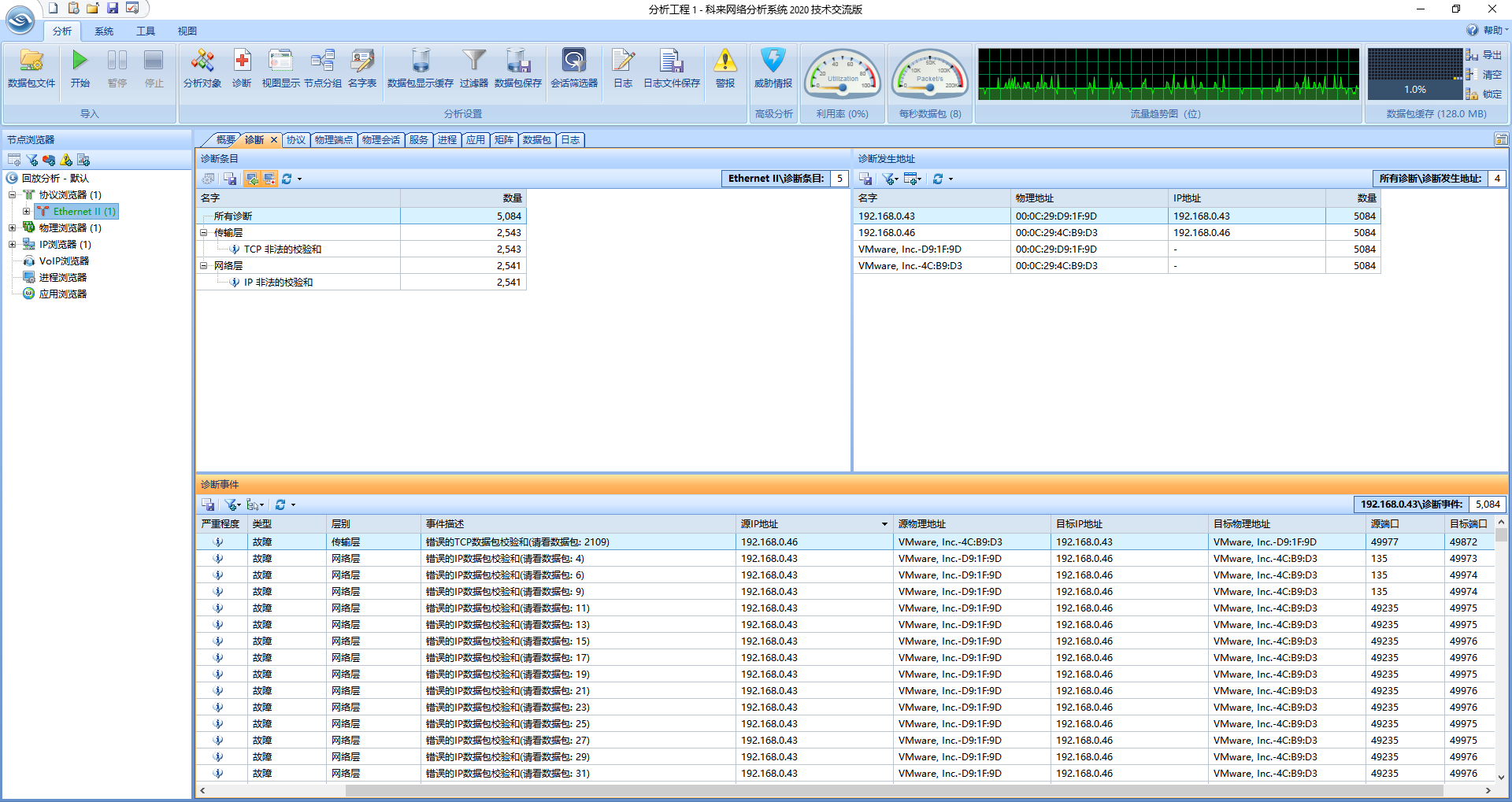This screenshot has width=1512, height=802.
Task: Open 分析对象 analysis settings
Action: click(202, 69)
